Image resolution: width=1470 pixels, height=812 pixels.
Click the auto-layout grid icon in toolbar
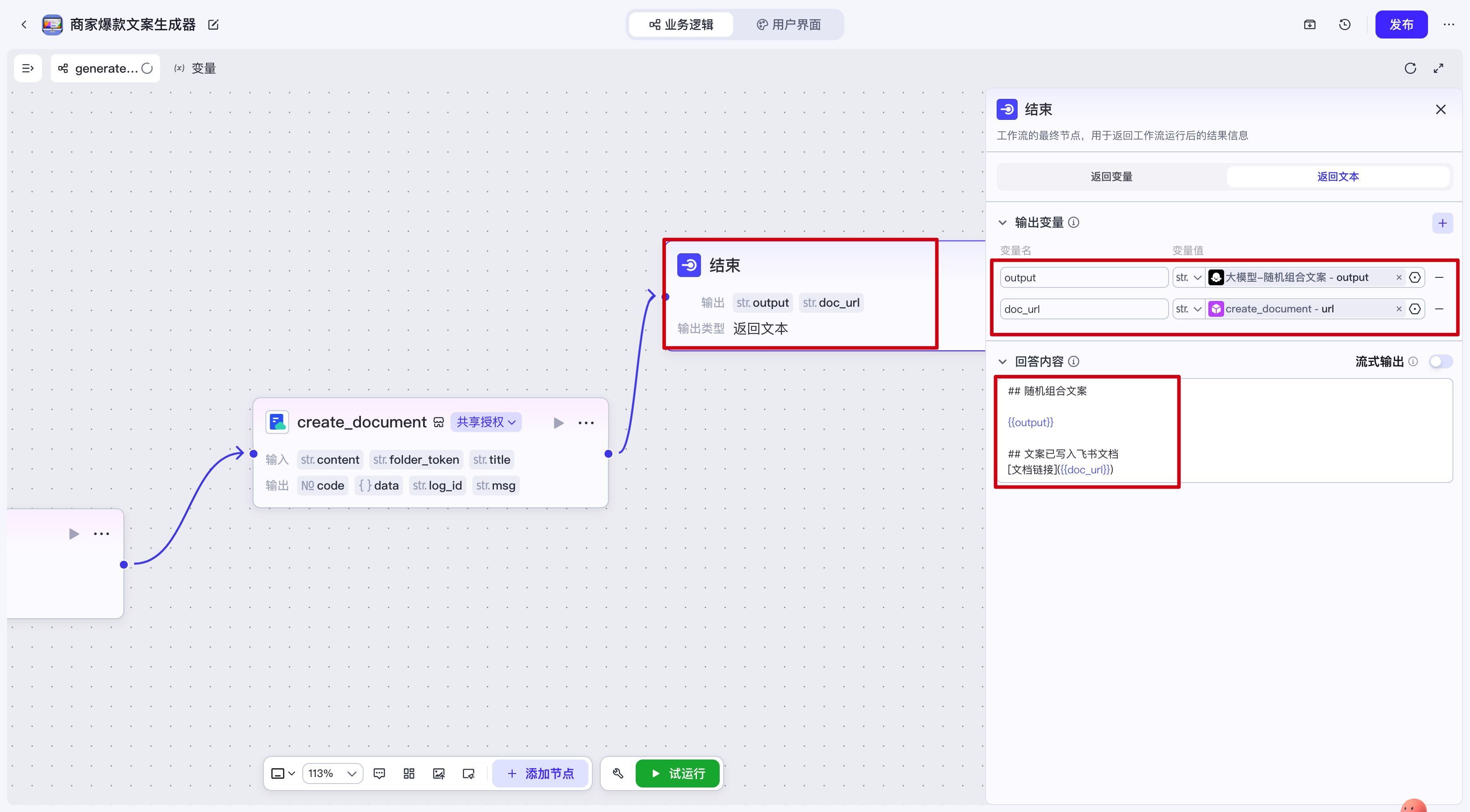tap(409, 773)
